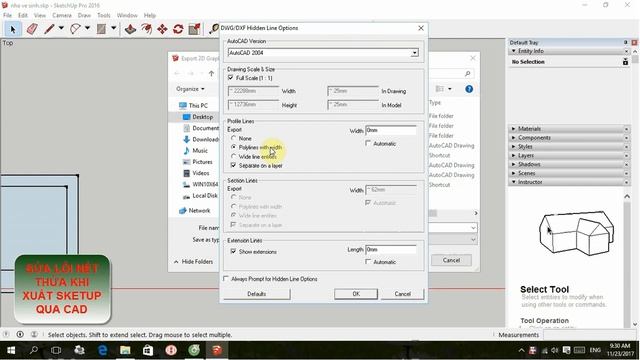Expand the Materials panel
This screenshot has height=360, width=640.
click(x=514, y=129)
